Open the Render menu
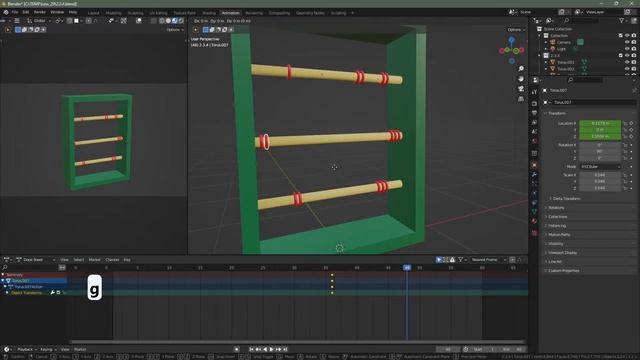Screen dimensions: 640x360 click(40, 12)
